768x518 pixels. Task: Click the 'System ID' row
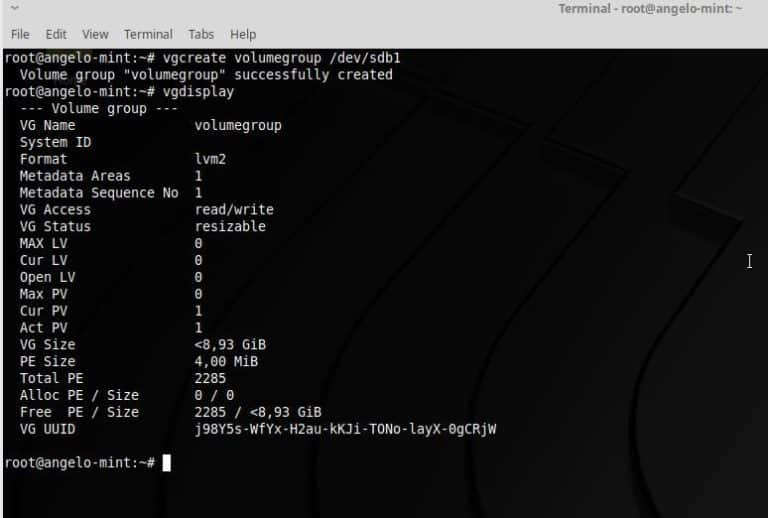coord(55,142)
